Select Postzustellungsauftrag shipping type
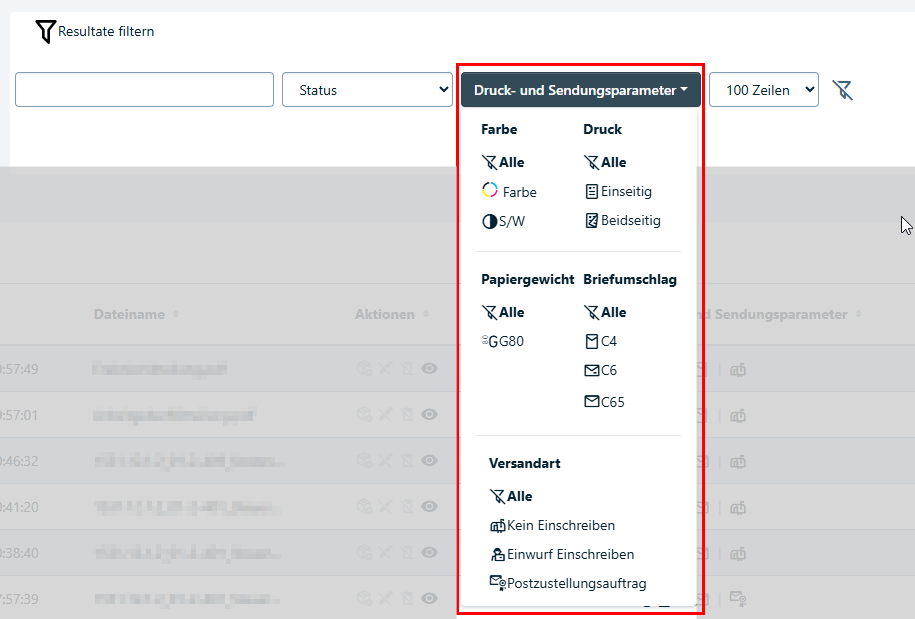 pyautogui.click(x=567, y=583)
